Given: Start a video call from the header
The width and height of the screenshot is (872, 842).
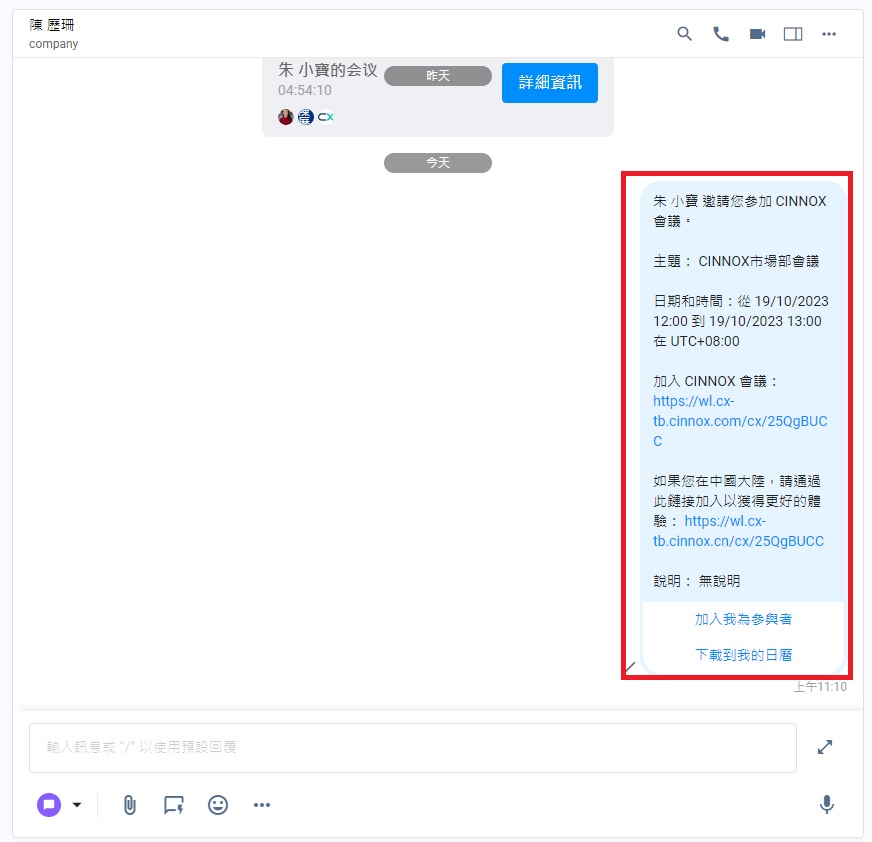Looking at the screenshot, I should coord(757,34).
